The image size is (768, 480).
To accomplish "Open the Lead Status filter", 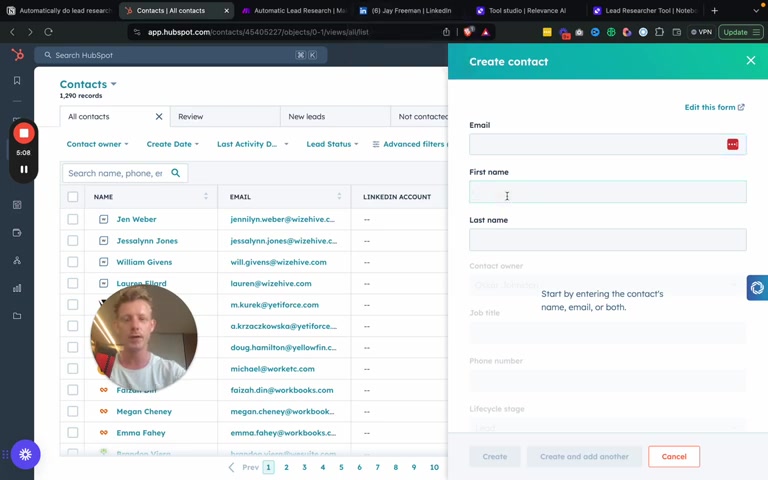I will (332, 144).
